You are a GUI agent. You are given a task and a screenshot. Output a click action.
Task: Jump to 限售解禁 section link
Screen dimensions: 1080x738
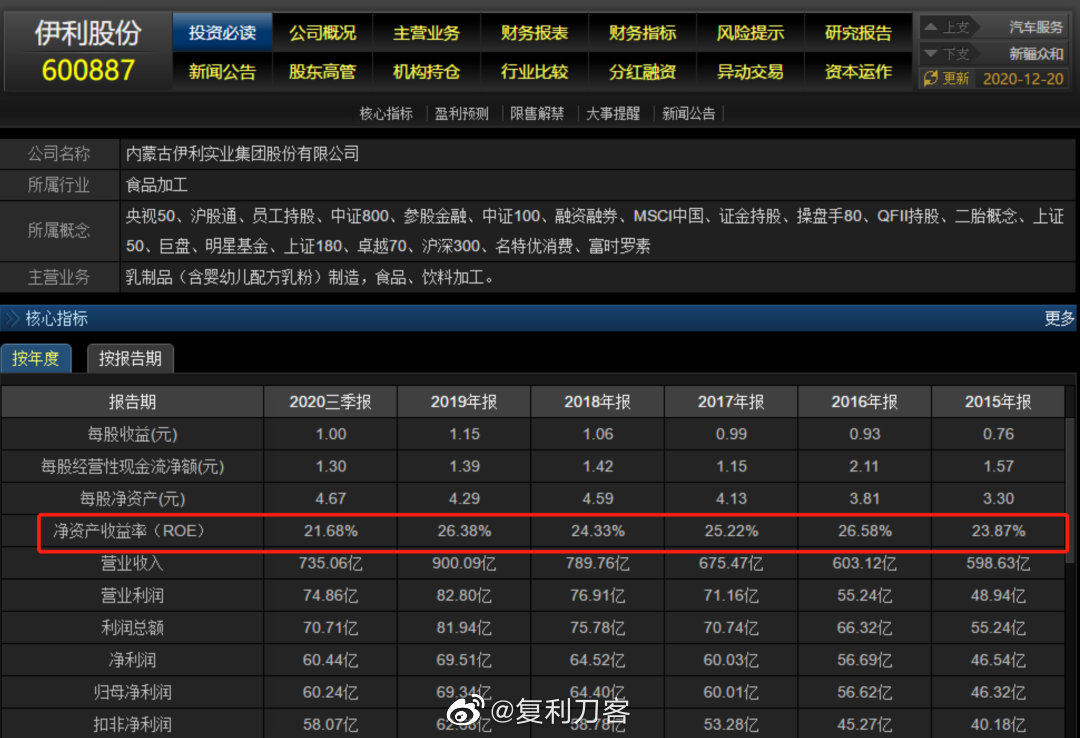[537, 113]
